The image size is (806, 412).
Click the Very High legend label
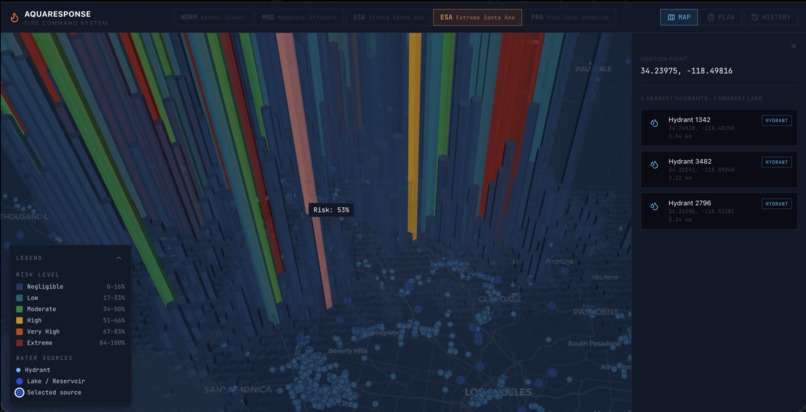pyautogui.click(x=43, y=332)
